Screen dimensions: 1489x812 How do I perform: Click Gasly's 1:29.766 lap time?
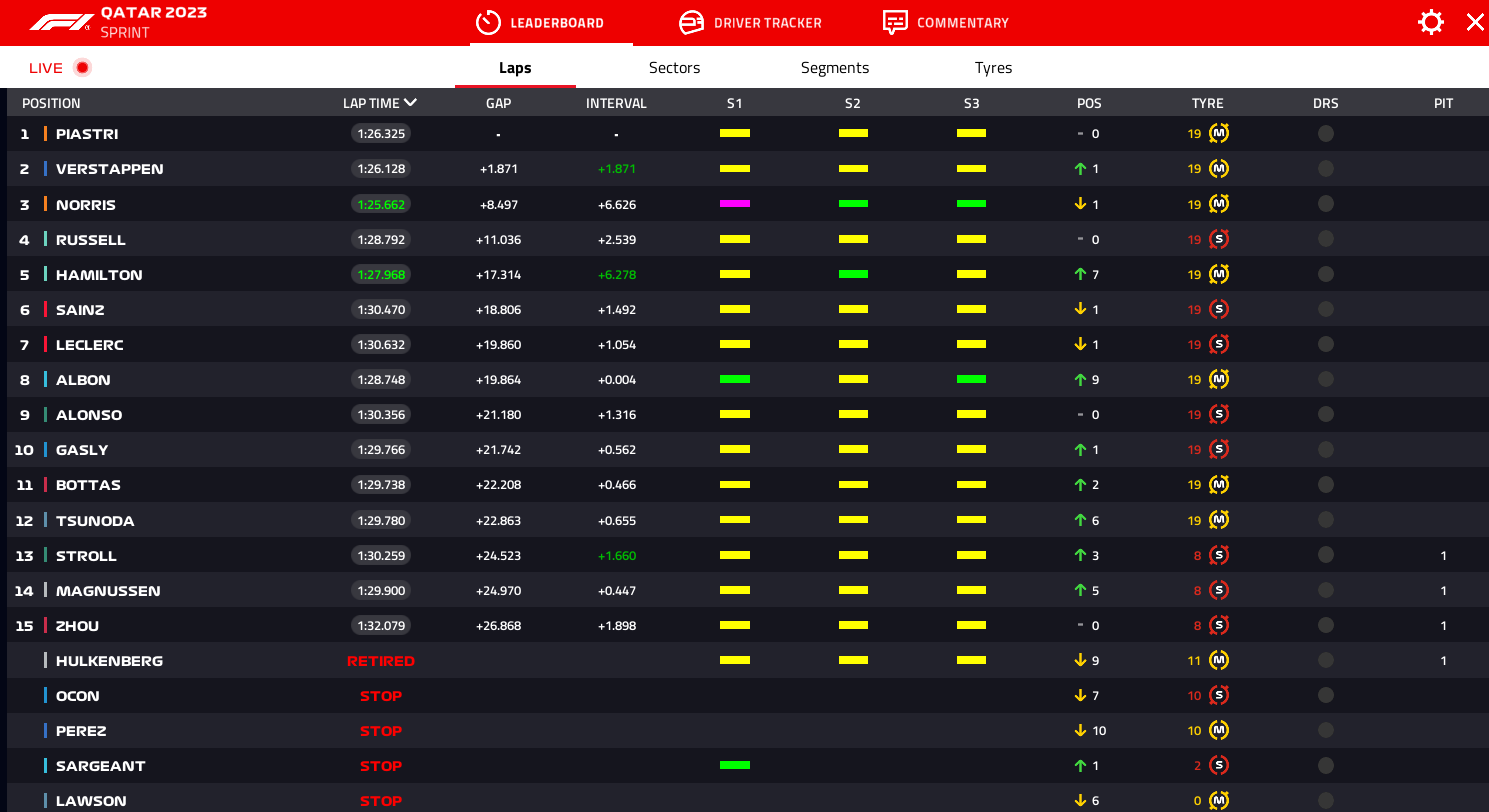pos(381,450)
